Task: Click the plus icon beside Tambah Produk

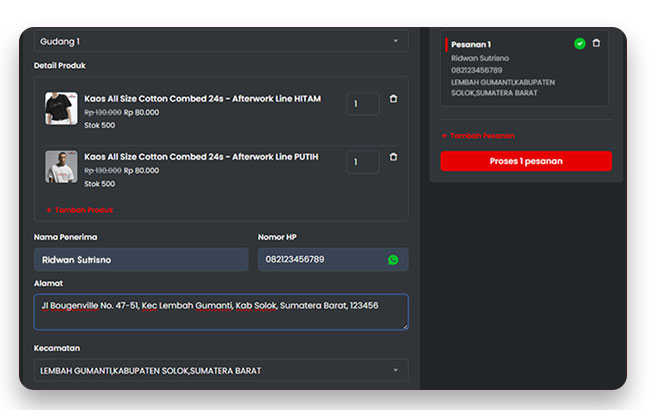Action: 48,210
